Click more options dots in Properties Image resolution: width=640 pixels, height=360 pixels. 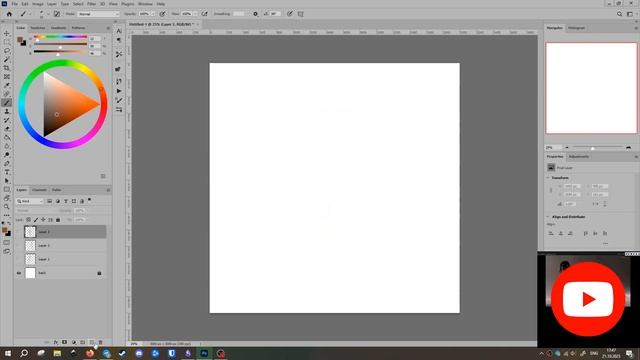tap(605, 243)
